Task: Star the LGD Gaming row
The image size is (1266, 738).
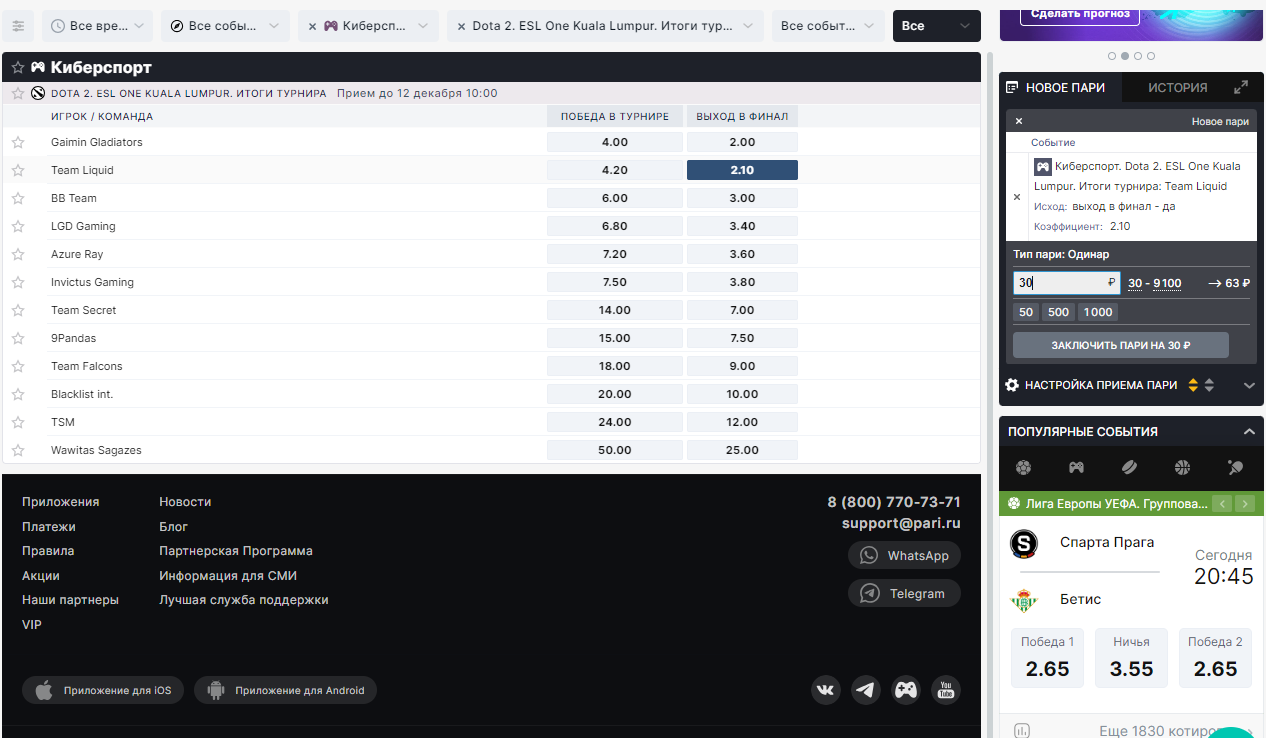Action: [x=18, y=226]
